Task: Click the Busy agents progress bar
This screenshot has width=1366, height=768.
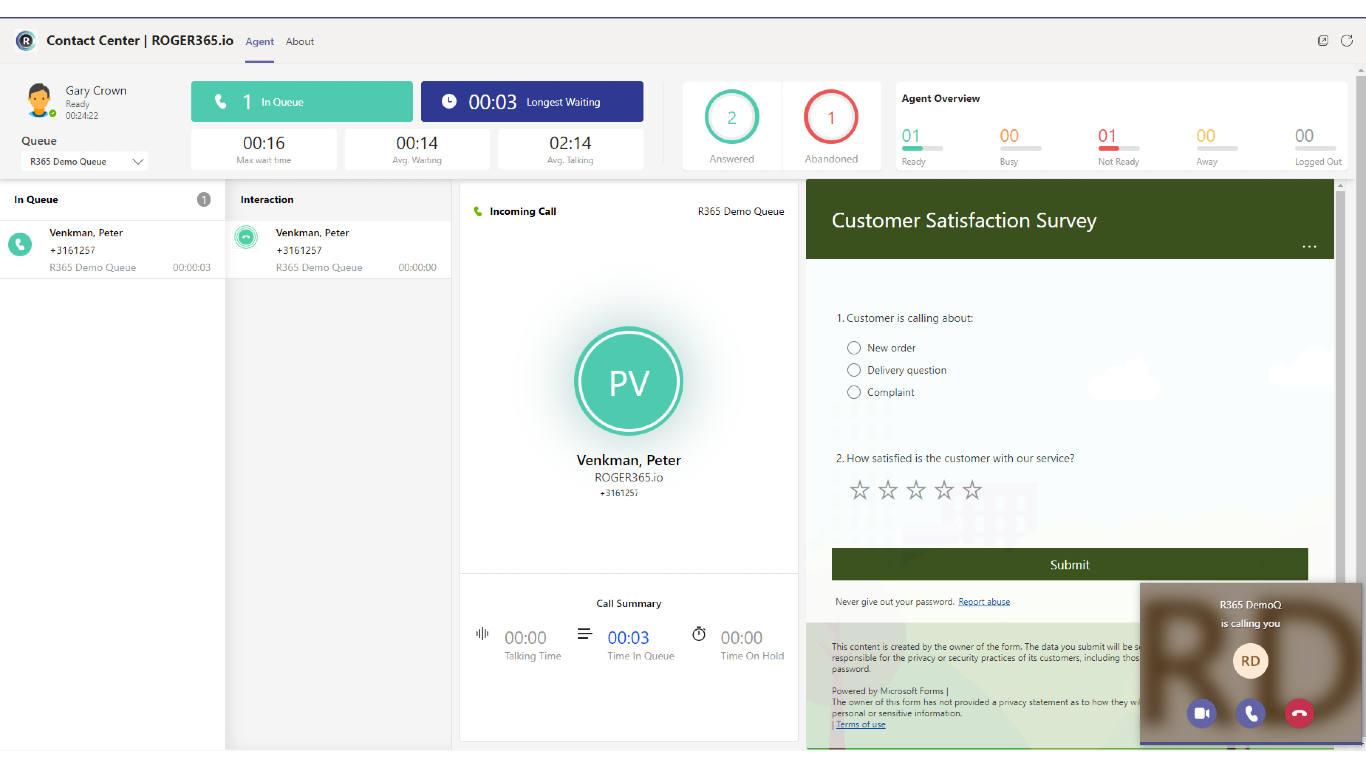Action: click(1020, 148)
